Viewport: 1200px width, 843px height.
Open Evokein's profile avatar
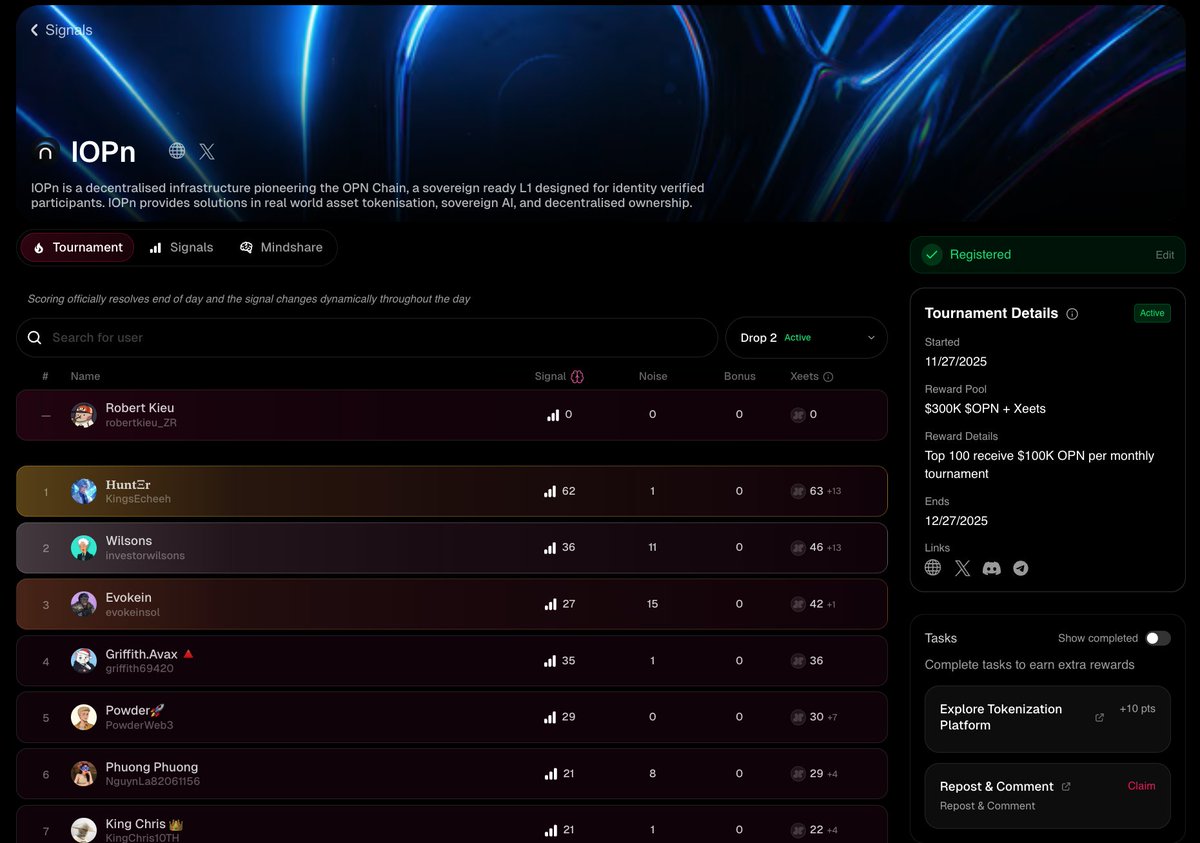[x=83, y=604]
